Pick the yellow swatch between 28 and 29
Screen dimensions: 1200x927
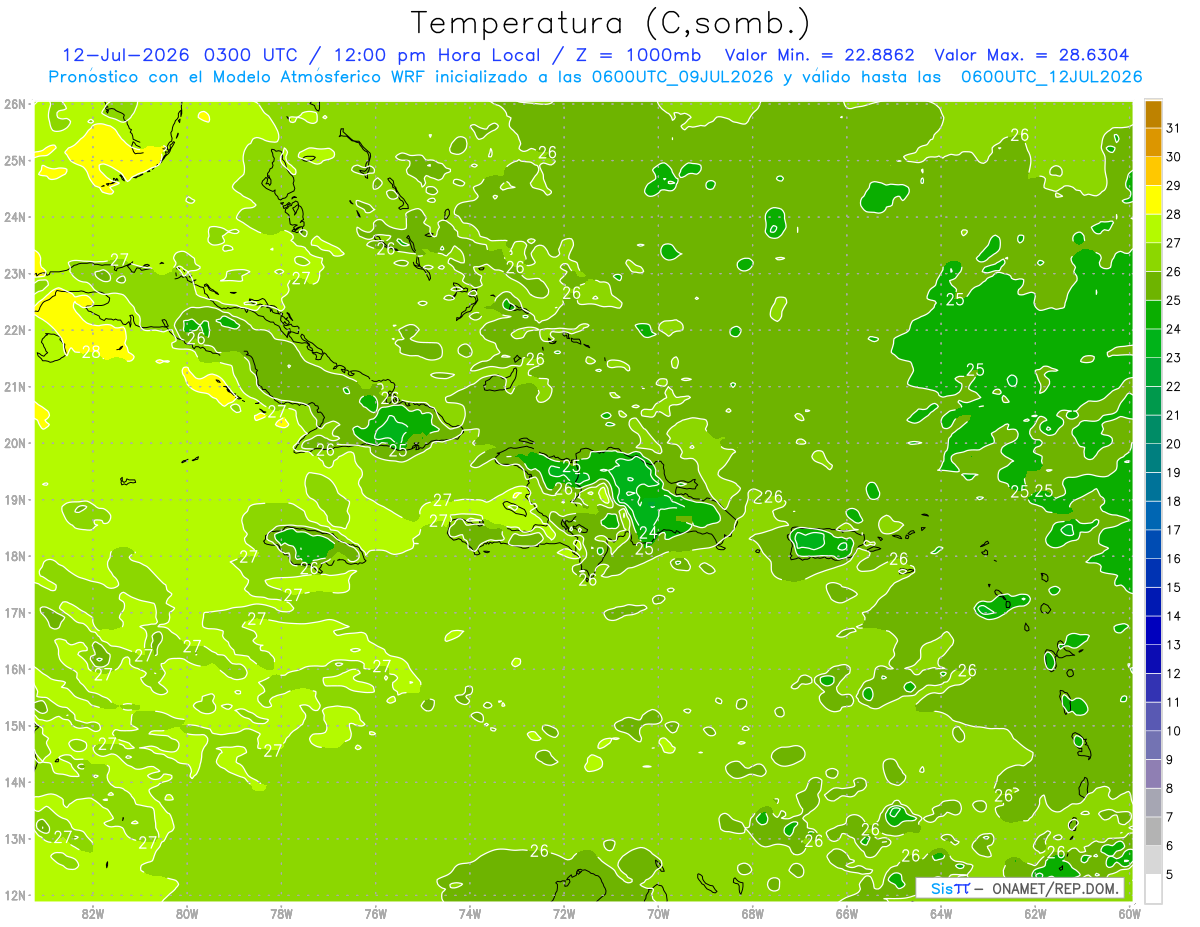click(1153, 200)
